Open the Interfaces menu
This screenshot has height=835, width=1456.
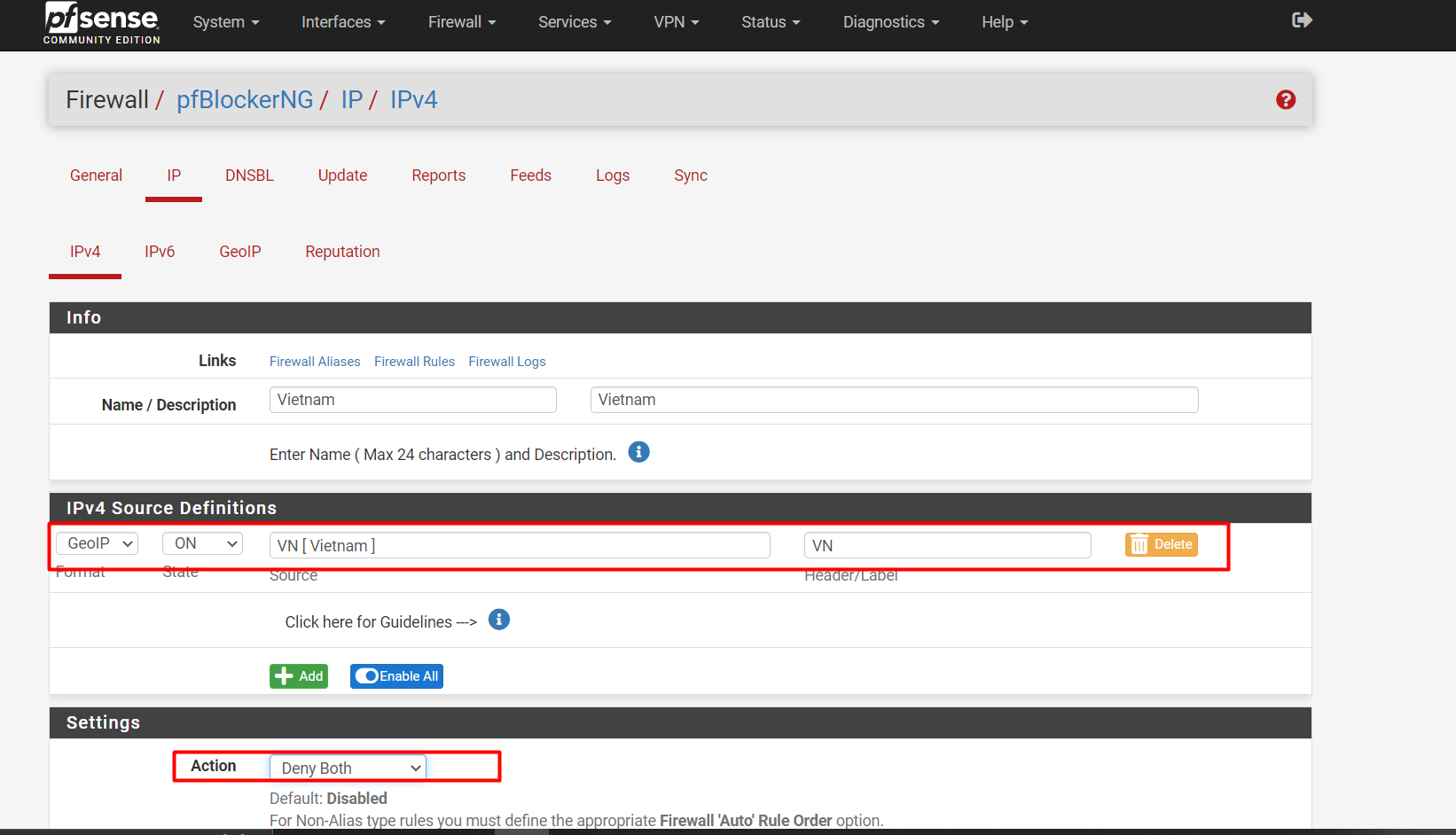(x=343, y=22)
